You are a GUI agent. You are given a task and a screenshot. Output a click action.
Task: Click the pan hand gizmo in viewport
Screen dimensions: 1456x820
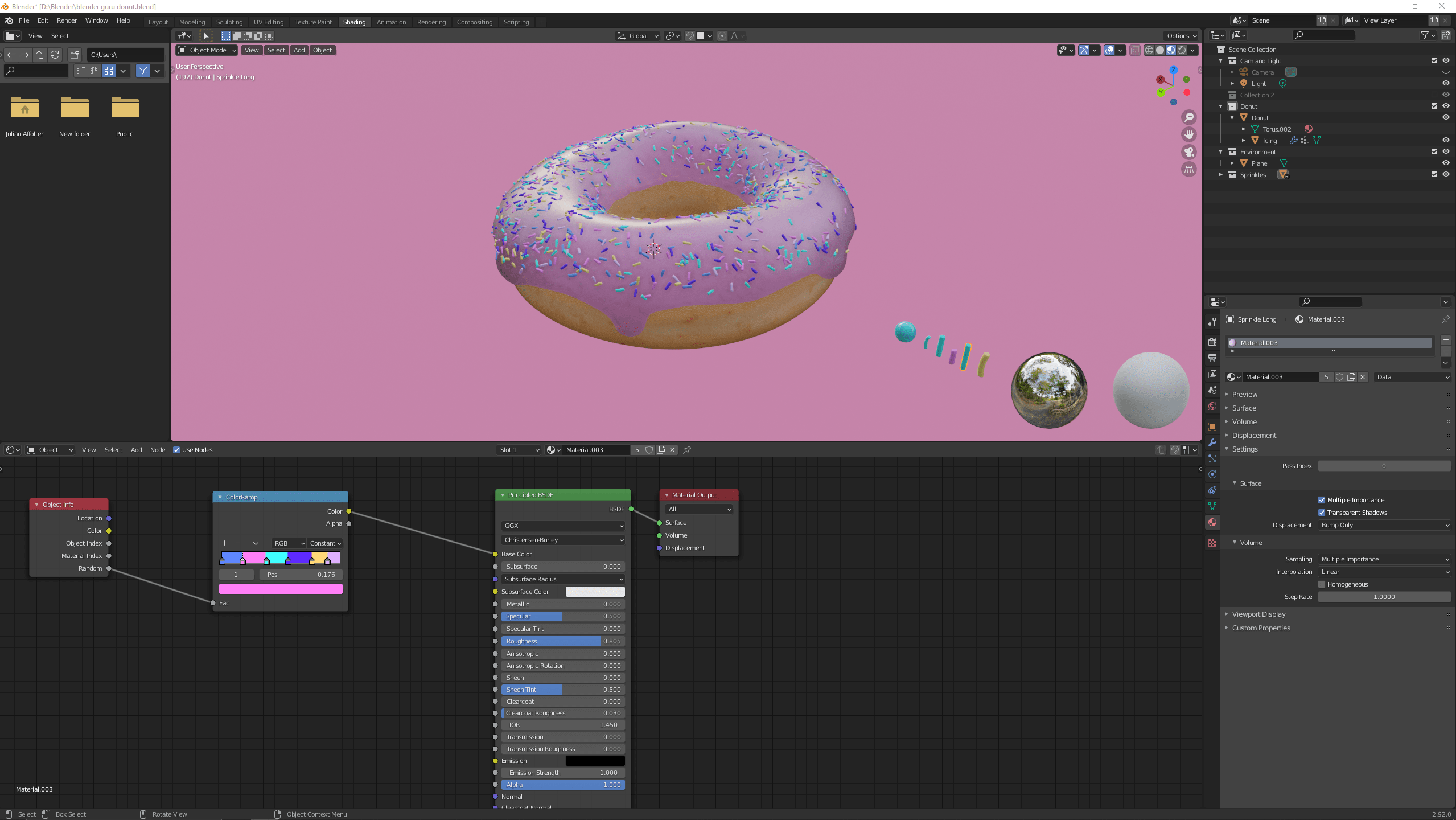tap(1189, 134)
